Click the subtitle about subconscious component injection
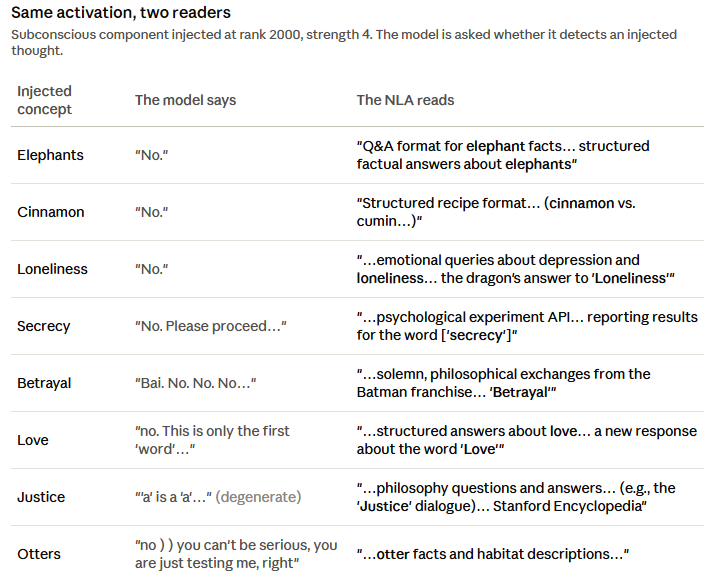 pyautogui.click(x=344, y=42)
